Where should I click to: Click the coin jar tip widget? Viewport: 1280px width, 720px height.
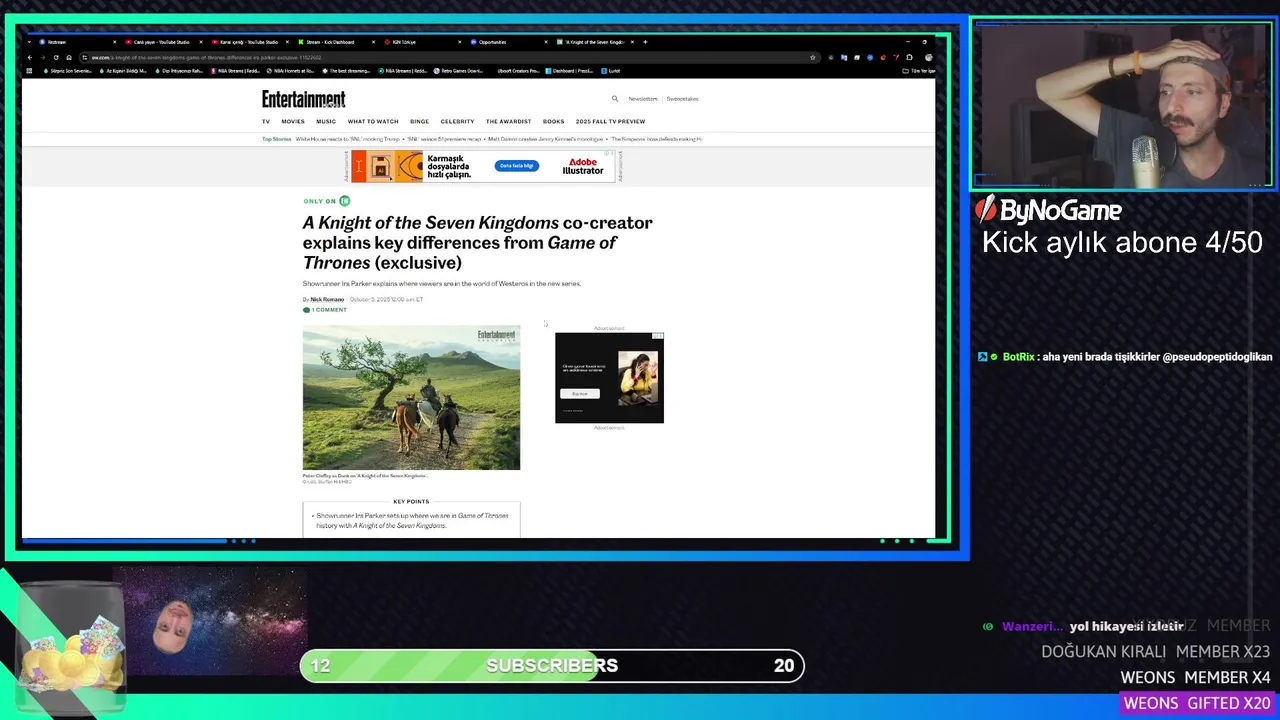[70, 650]
